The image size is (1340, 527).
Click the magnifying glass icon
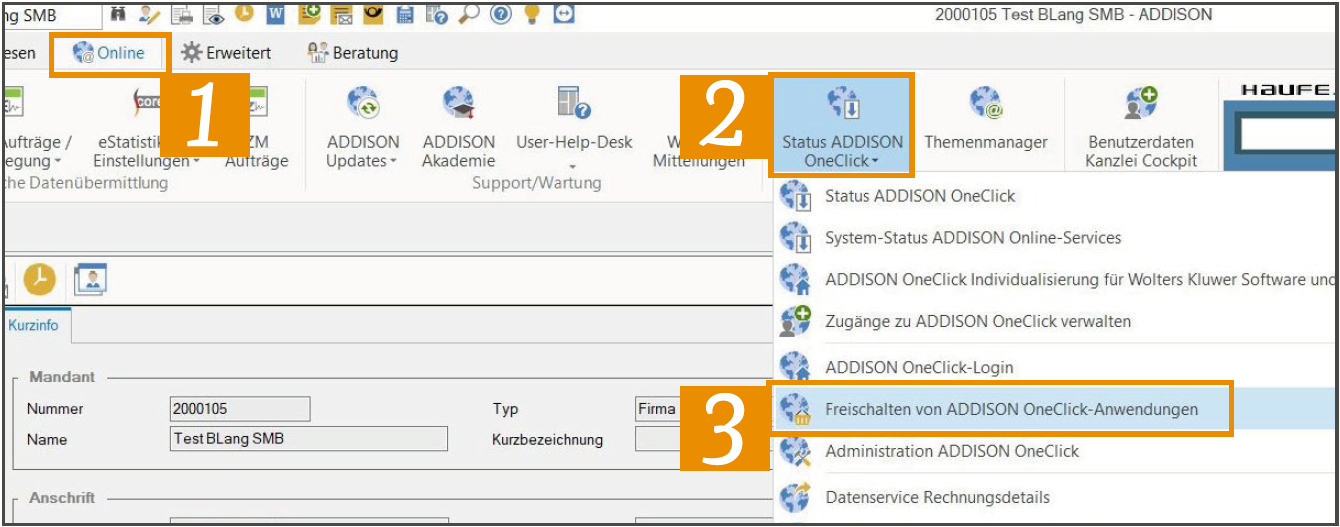[469, 14]
